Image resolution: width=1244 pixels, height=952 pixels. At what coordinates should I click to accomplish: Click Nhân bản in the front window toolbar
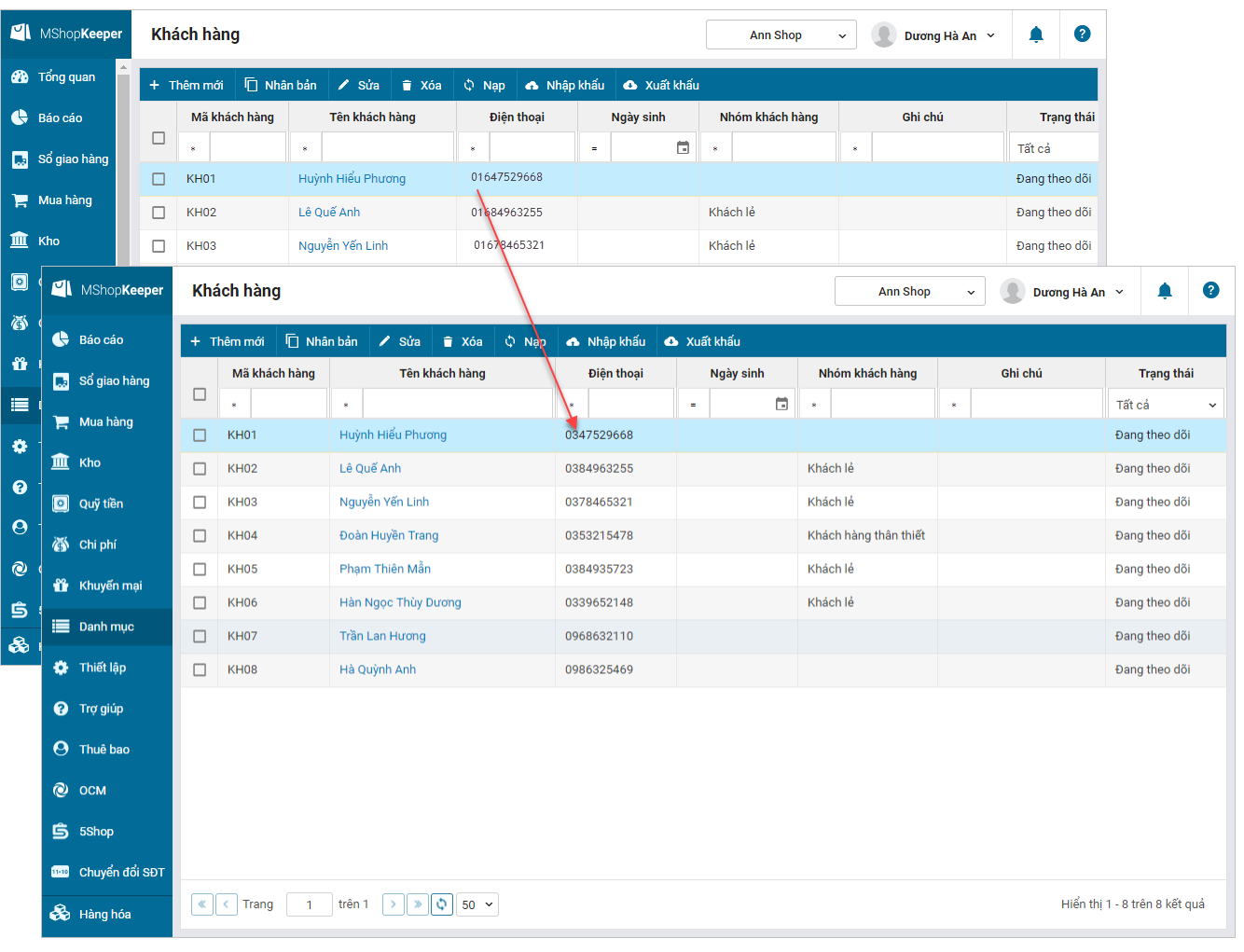click(x=322, y=341)
